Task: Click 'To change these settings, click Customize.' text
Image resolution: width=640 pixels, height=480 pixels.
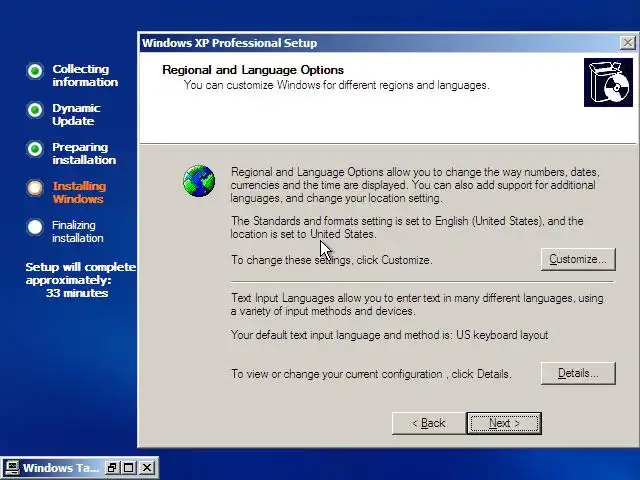Action: (x=331, y=260)
